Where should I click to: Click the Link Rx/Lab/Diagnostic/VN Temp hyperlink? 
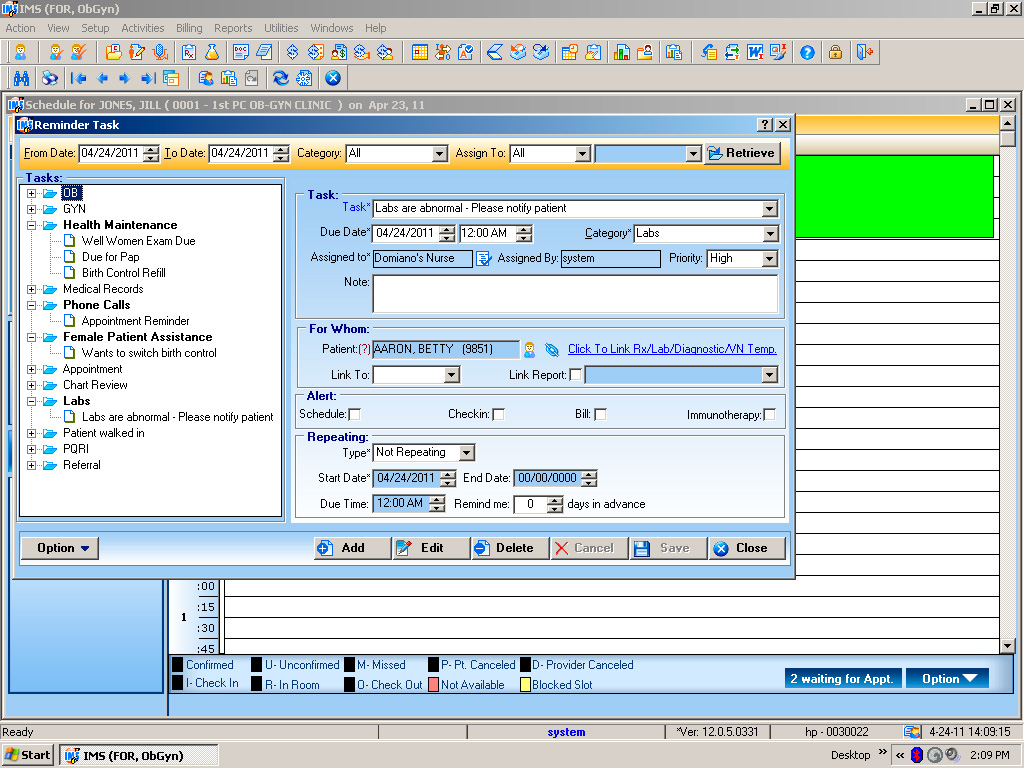tap(672, 349)
